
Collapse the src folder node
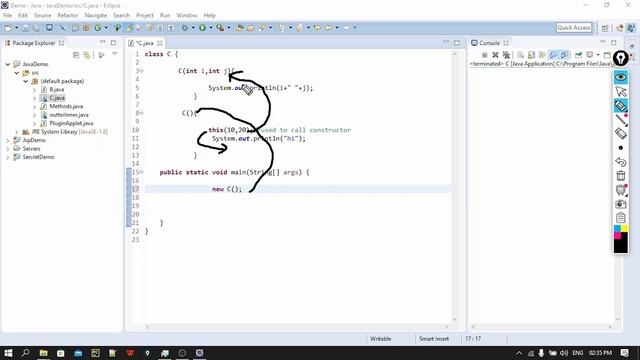pyautogui.click(x=17, y=73)
